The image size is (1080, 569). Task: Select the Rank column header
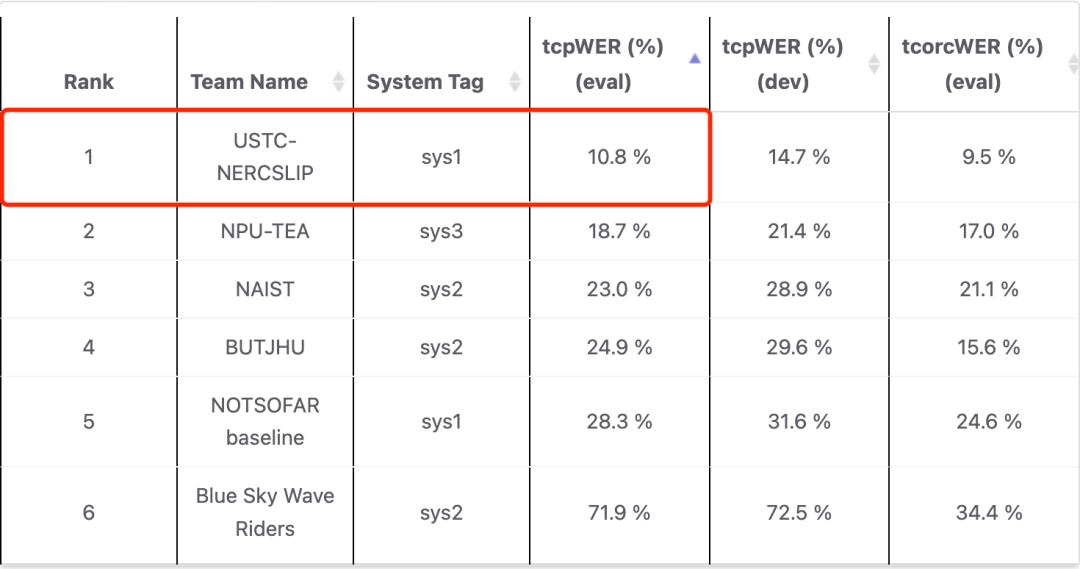click(x=89, y=82)
